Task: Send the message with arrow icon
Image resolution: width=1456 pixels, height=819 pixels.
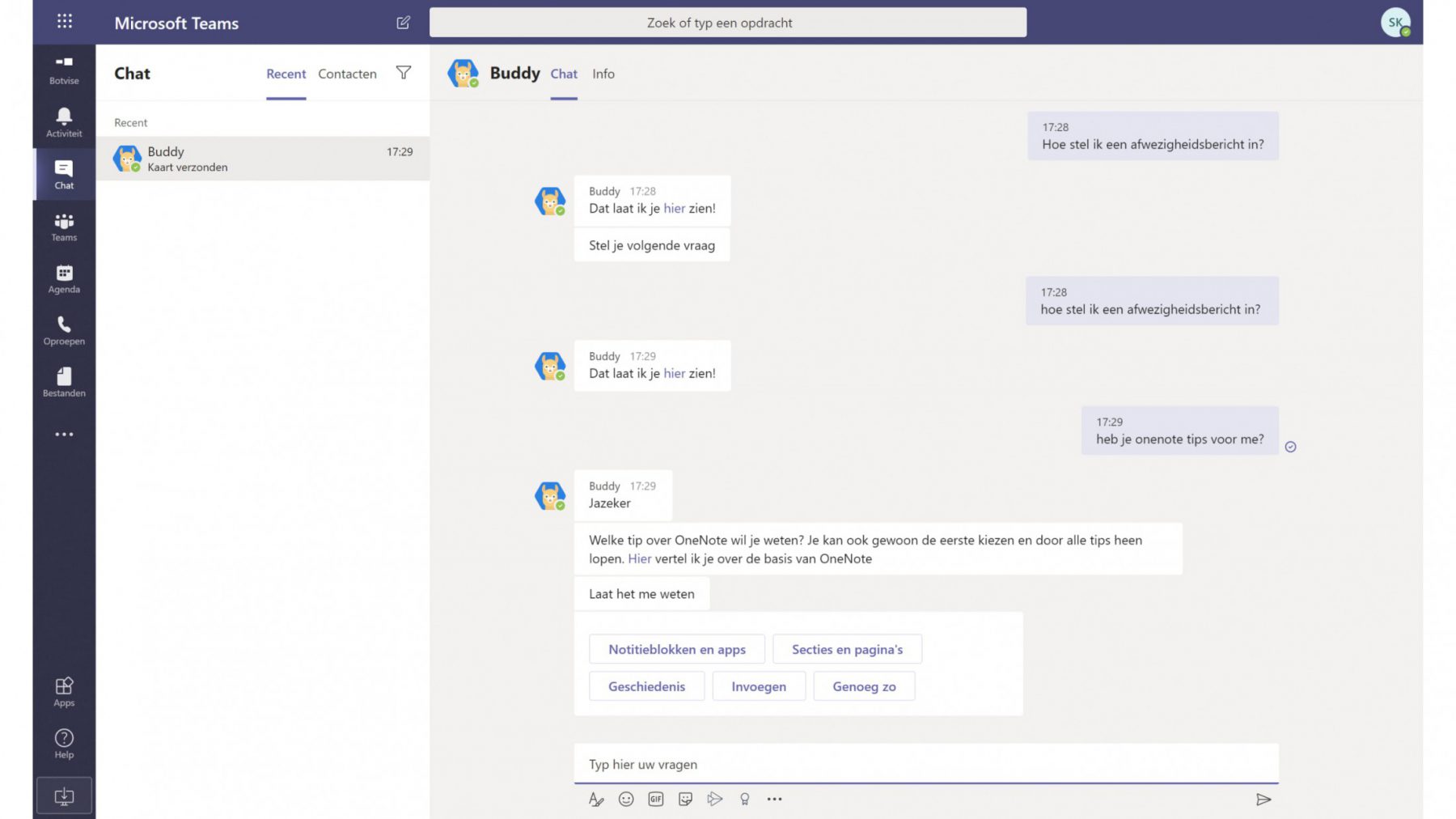Action: pyautogui.click(x=1263, y=800)
